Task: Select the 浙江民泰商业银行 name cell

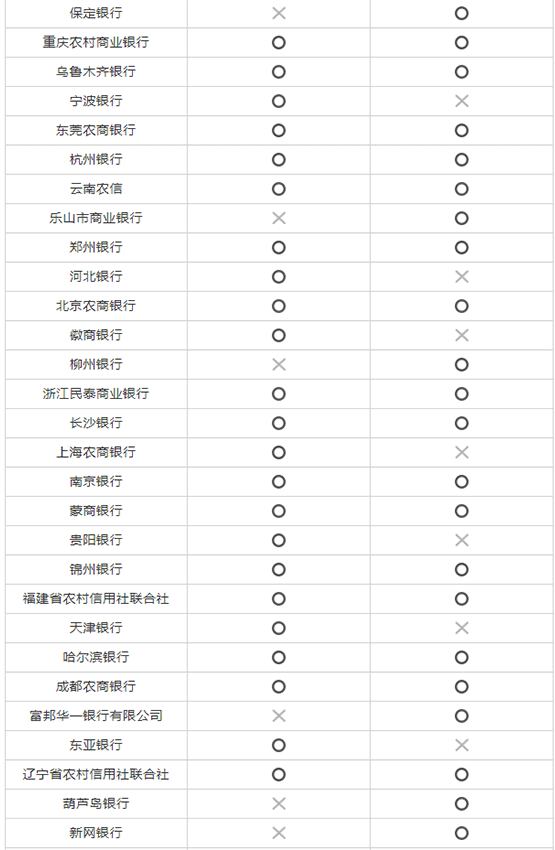Action: coord(96,394)
